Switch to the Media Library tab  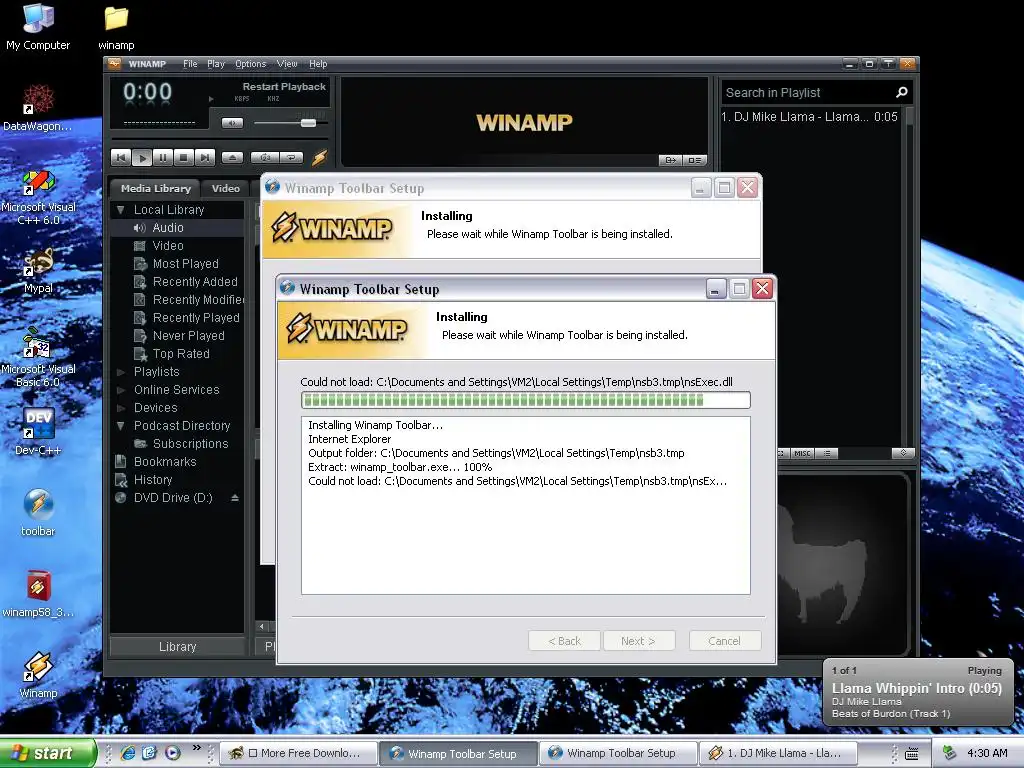(155, 188)
